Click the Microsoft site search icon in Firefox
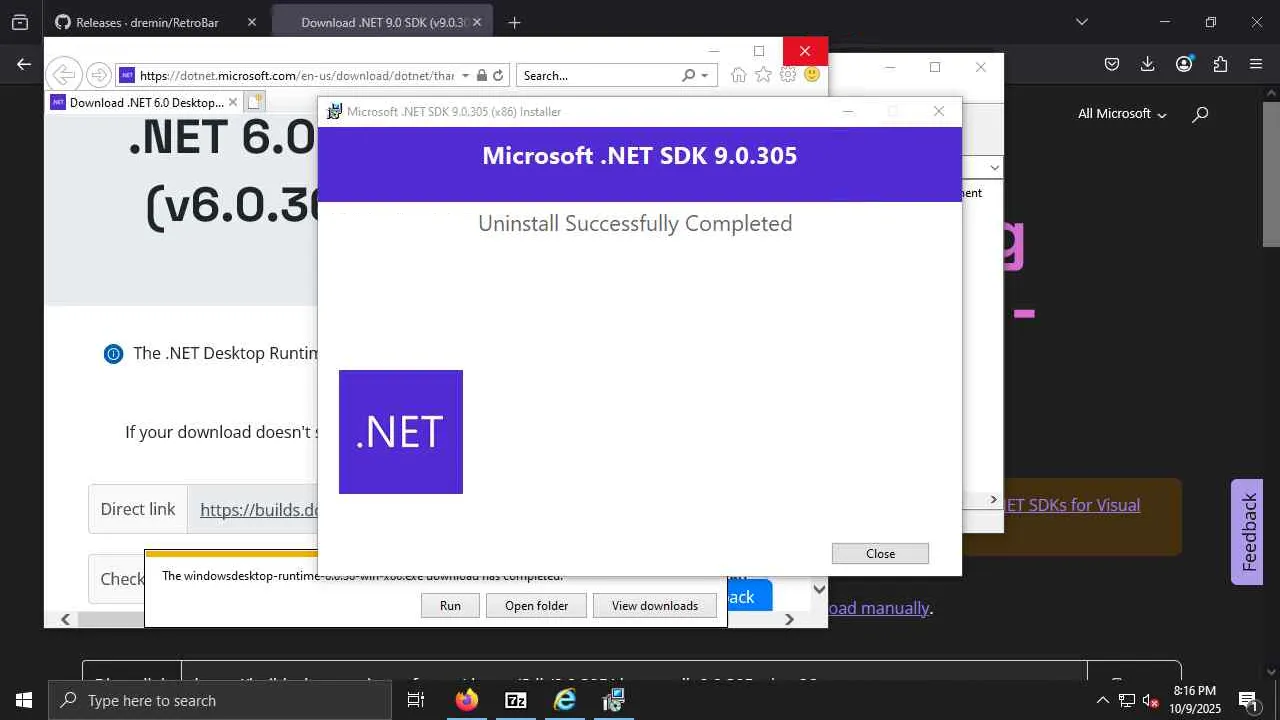This screenshot has width=1280, height=720. (x=1200, y=114)
